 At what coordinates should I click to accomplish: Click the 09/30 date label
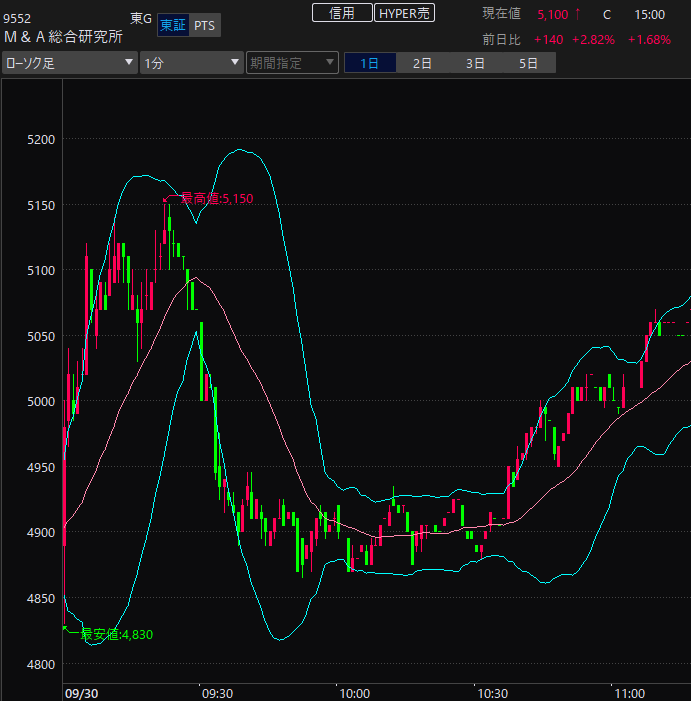coord(81,693)
